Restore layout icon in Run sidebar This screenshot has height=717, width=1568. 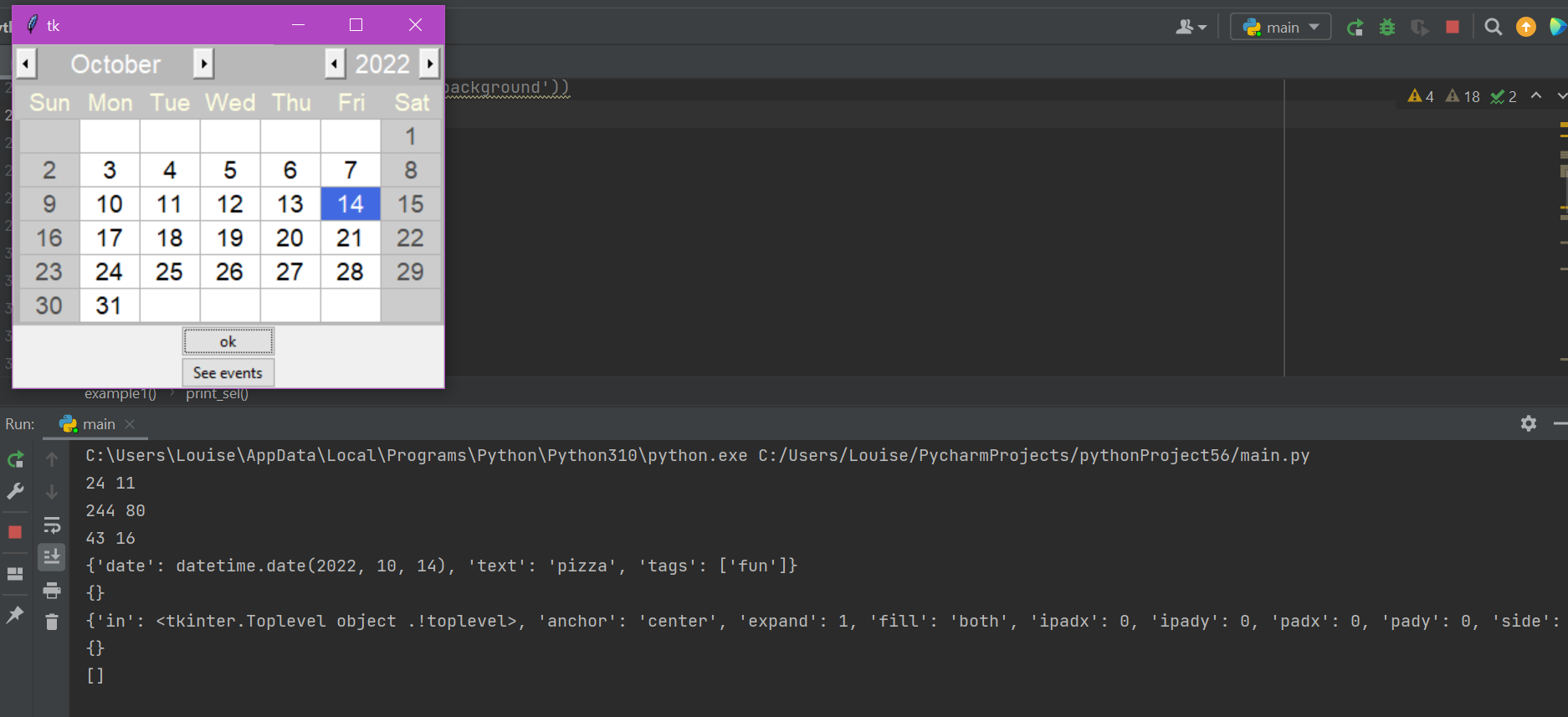(x=15, y=574)
